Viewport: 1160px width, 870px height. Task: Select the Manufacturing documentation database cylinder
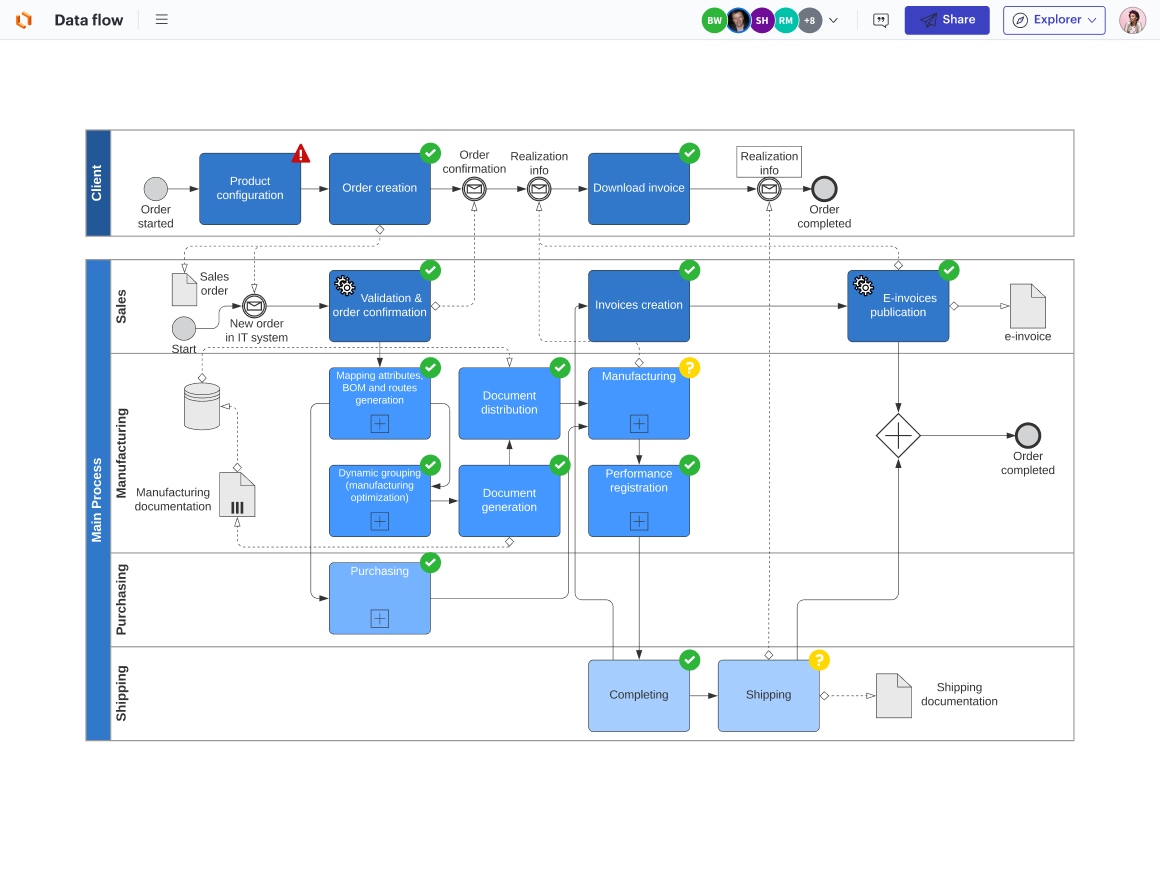tap(203, 403)
